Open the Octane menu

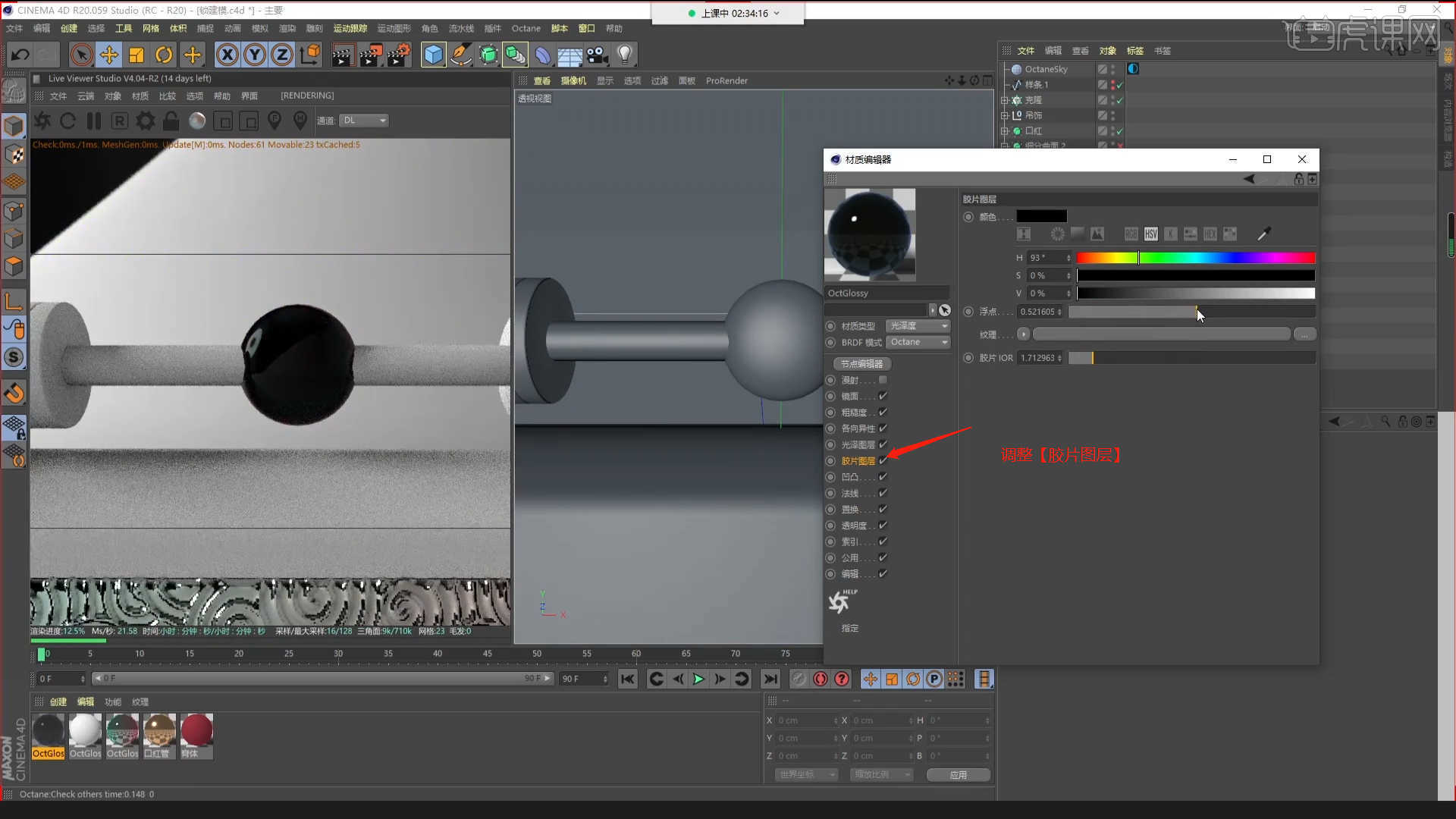[526, 29]
